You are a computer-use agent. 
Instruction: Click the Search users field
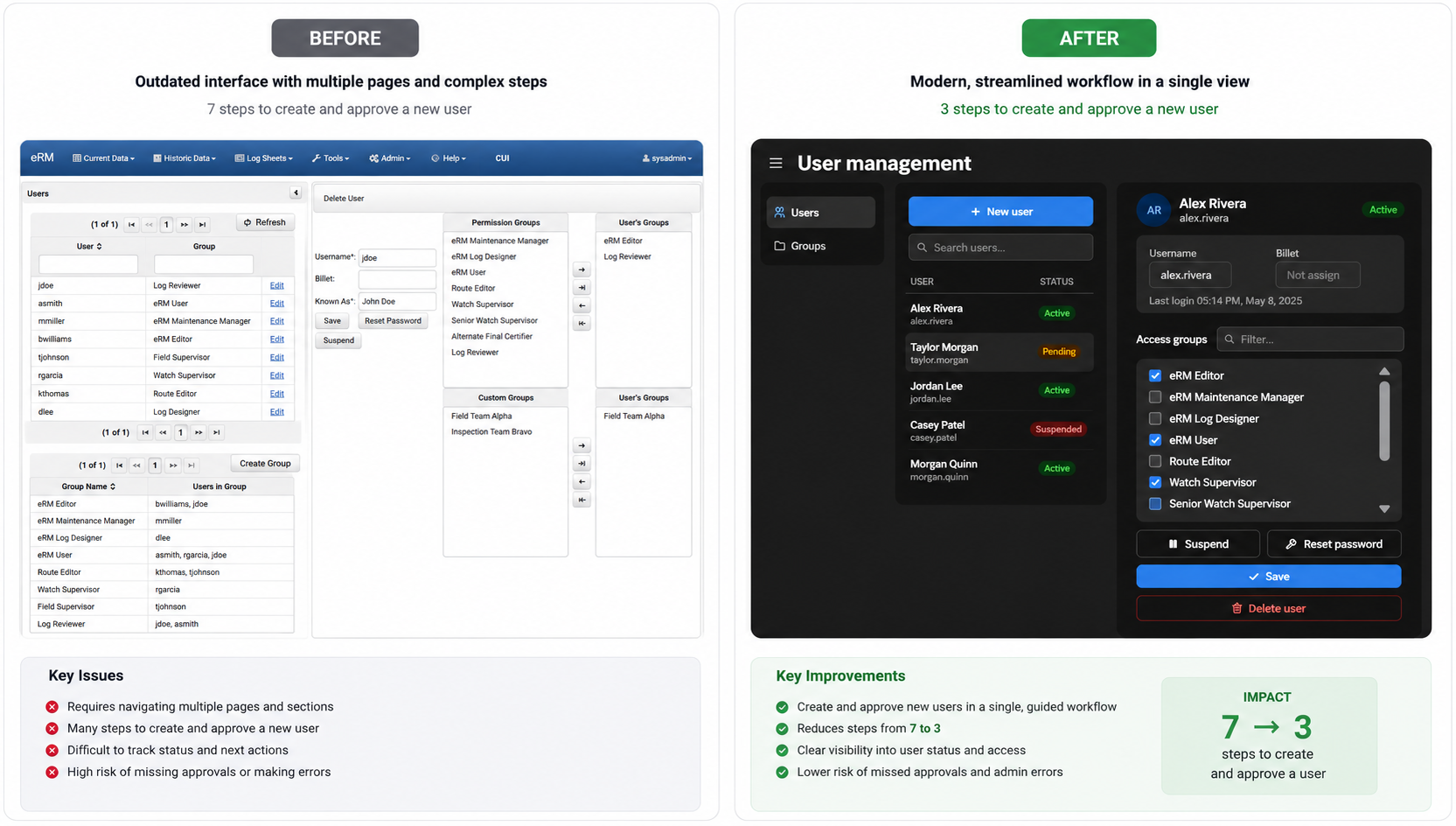(1000, 248)
